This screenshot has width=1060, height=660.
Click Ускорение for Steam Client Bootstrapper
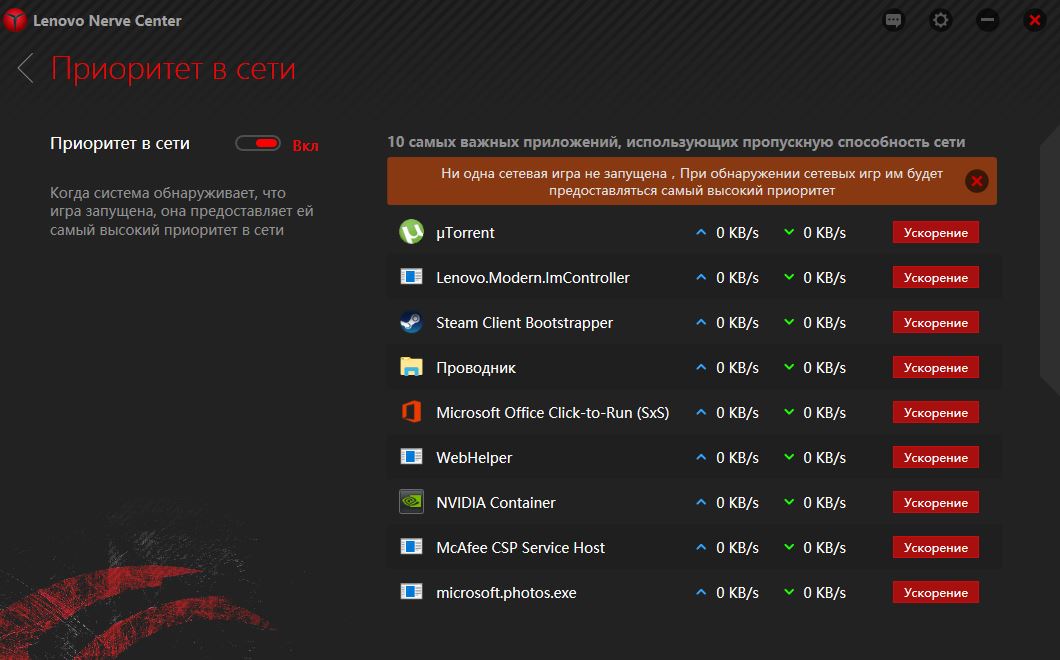click(x=936, y=323)
